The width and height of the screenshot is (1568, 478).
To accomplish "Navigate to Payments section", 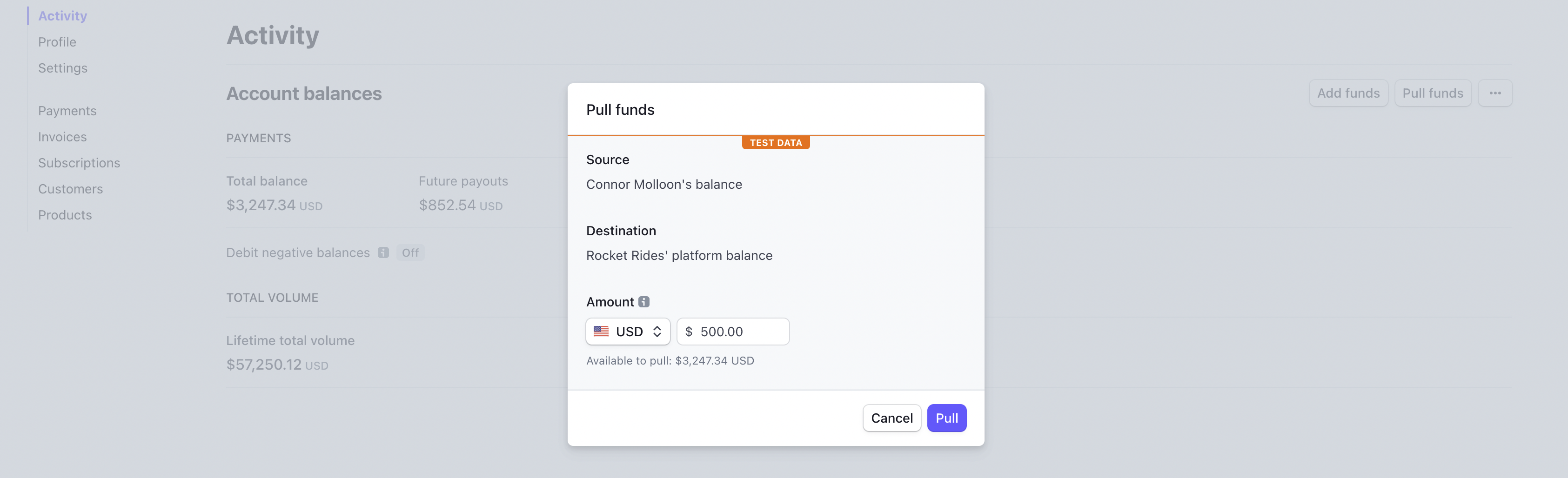I will pyautogui.click(x=67, y=111).
